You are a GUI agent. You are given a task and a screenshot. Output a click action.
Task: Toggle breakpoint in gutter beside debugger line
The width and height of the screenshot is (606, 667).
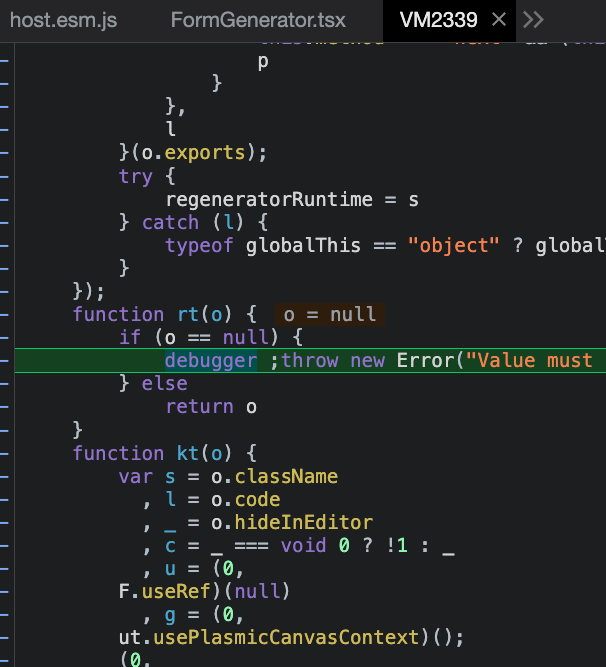pyautogui.click(x=4, y=361)
